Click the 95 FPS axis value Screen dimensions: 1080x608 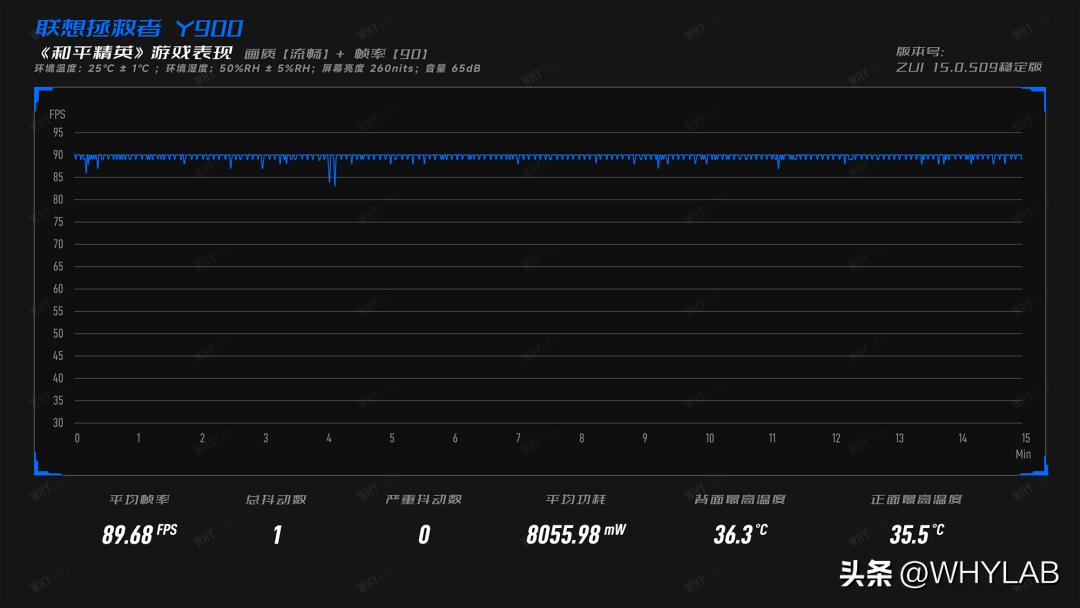(x=58, y=132)
